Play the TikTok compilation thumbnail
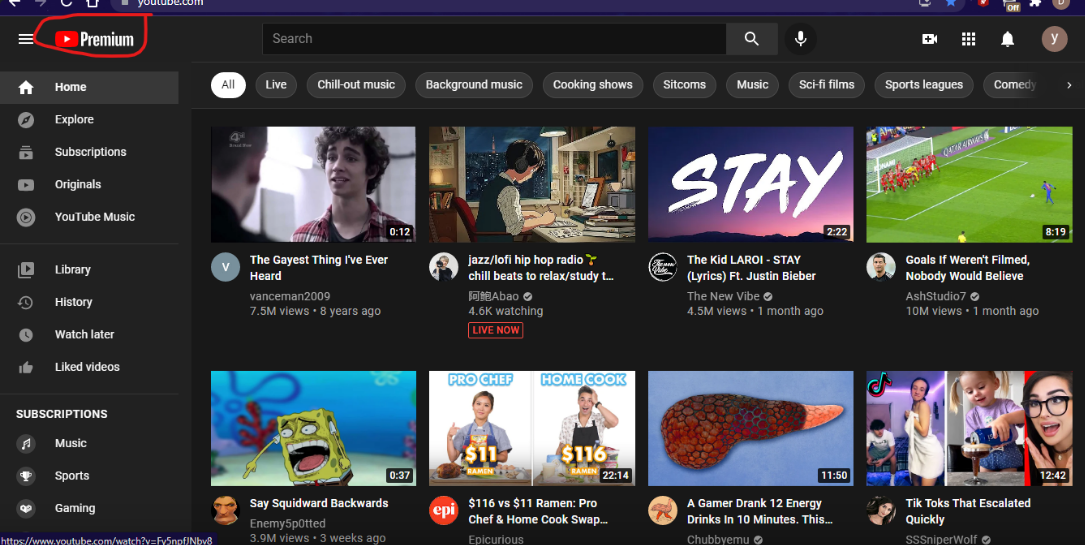 [969, 428]
